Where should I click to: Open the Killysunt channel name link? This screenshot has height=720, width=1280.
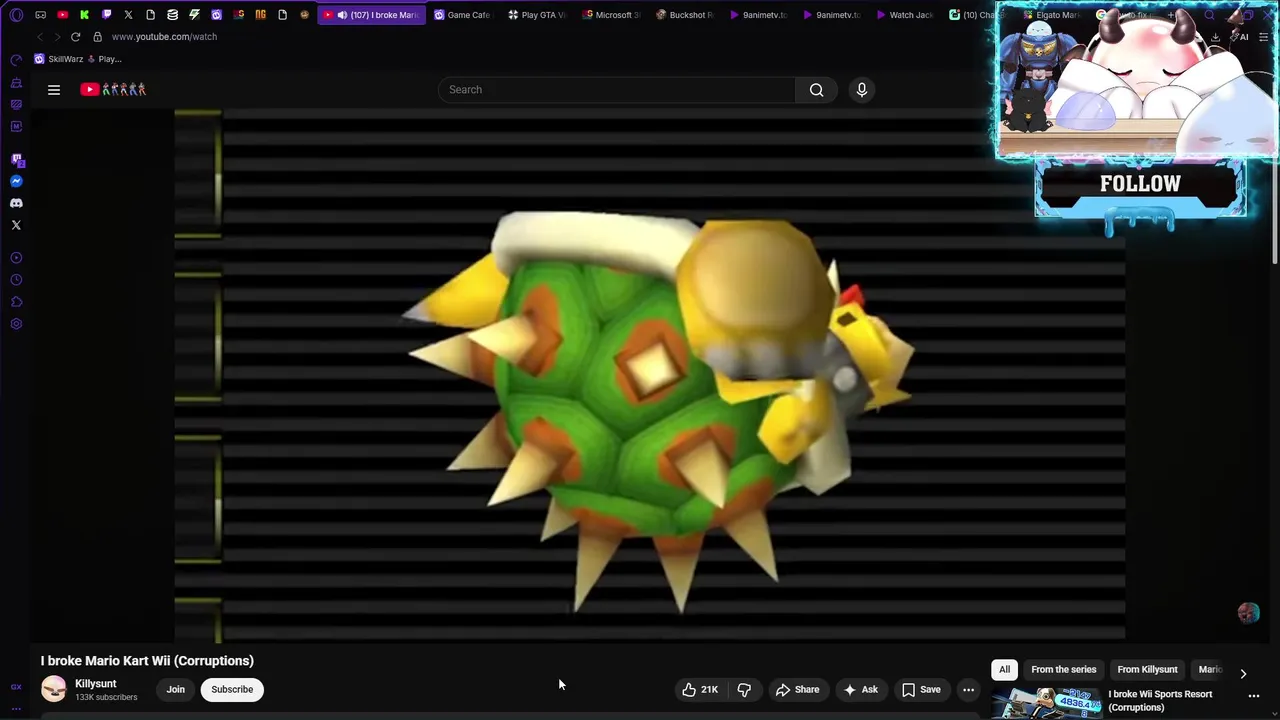[95, 684]
